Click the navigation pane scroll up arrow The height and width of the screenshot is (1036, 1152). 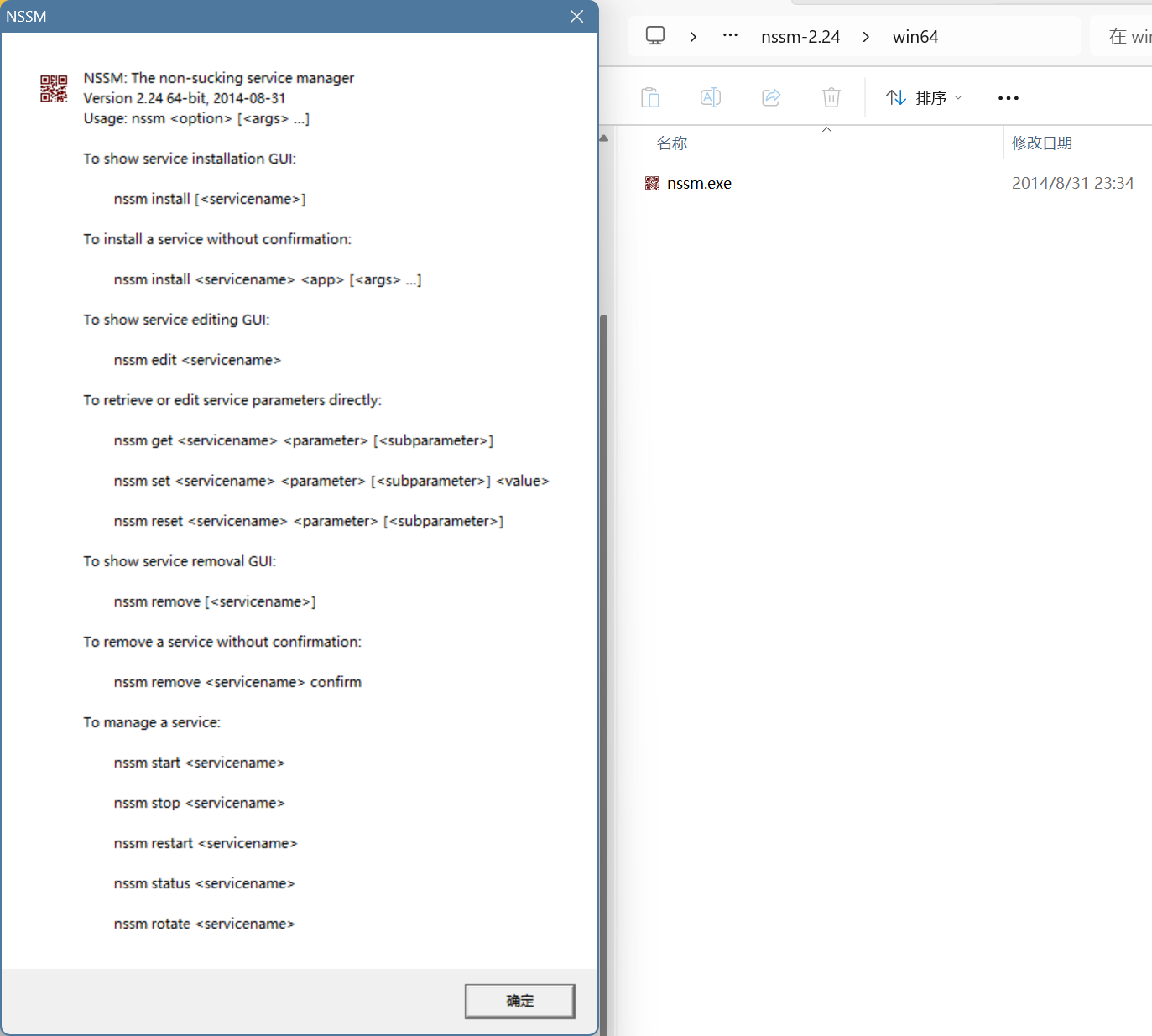coord(603,138)
